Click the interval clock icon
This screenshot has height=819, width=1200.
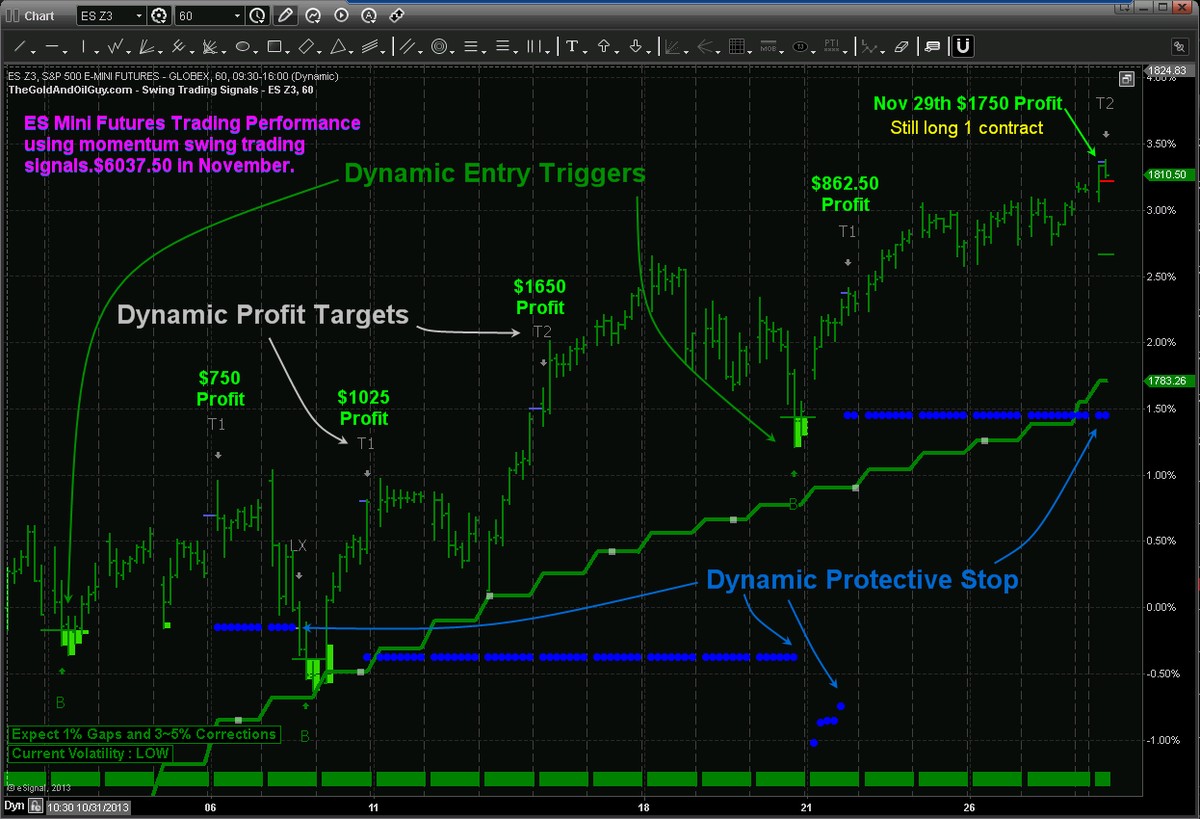[258, 16]
